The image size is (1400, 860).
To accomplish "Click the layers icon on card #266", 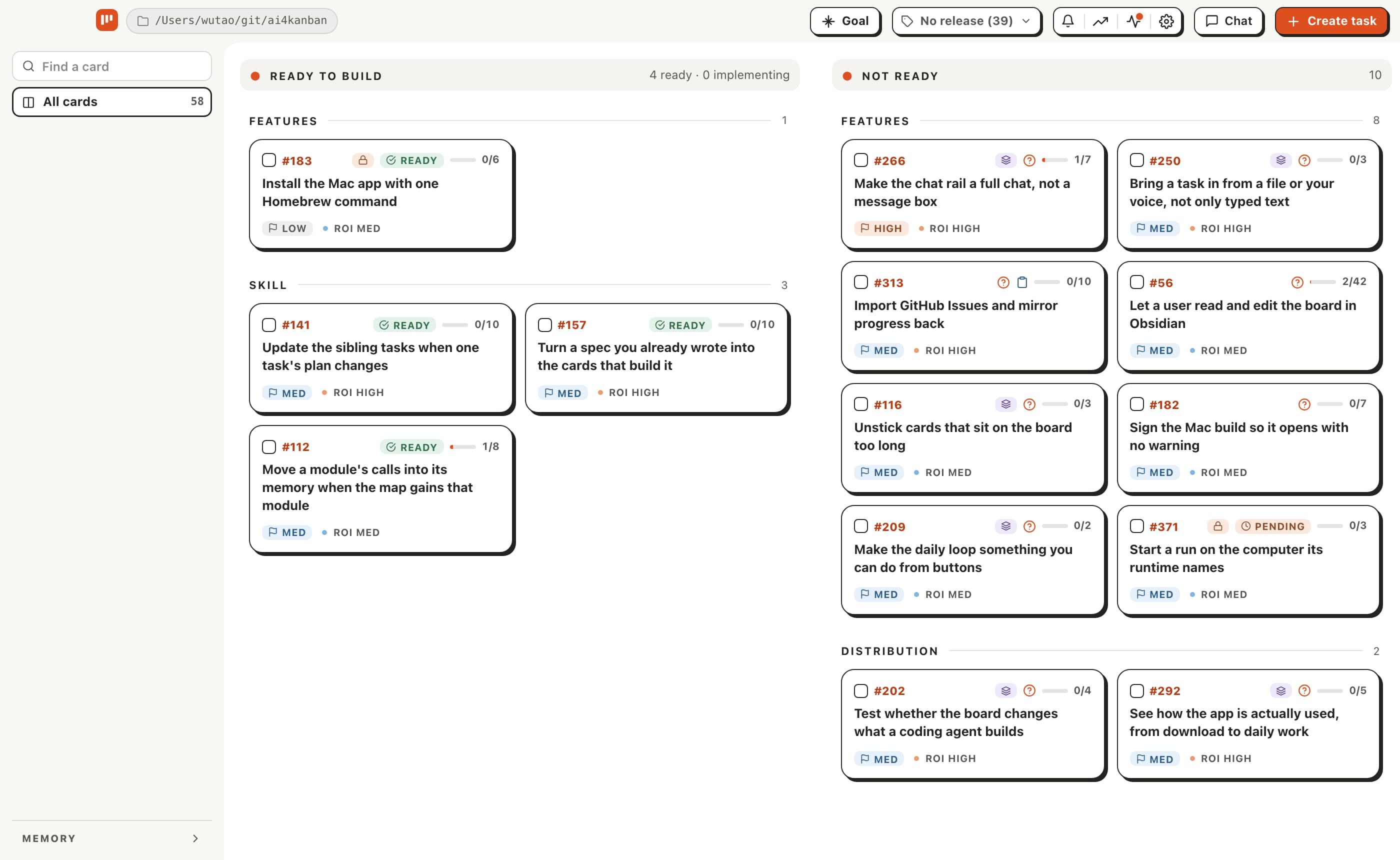I will pos(1006,160).
